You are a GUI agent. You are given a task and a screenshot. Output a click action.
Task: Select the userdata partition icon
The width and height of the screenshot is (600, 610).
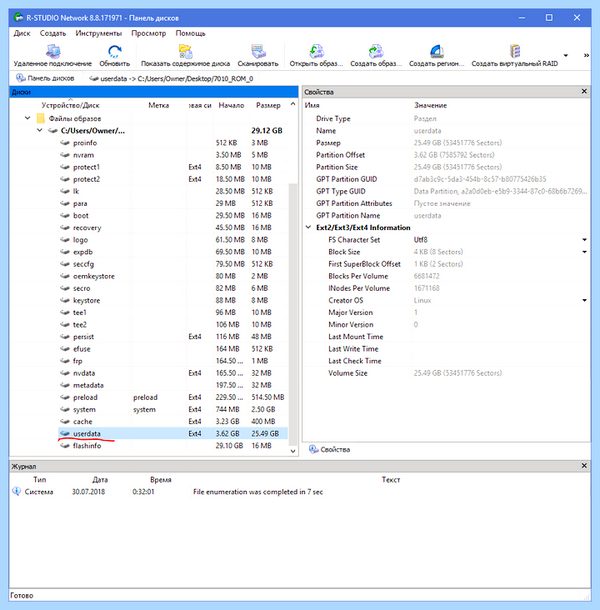(x=65, y=433)
